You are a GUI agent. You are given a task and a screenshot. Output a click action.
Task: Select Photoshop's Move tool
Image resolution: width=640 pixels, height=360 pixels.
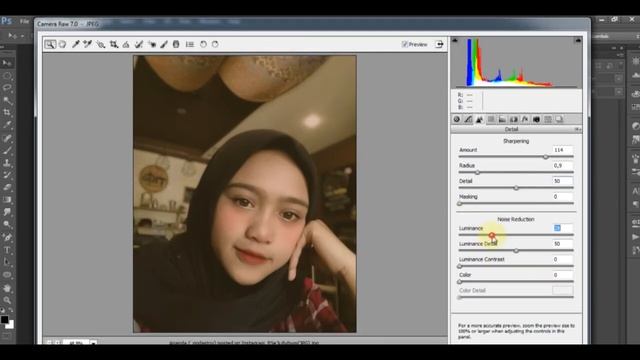pos(7,63)
